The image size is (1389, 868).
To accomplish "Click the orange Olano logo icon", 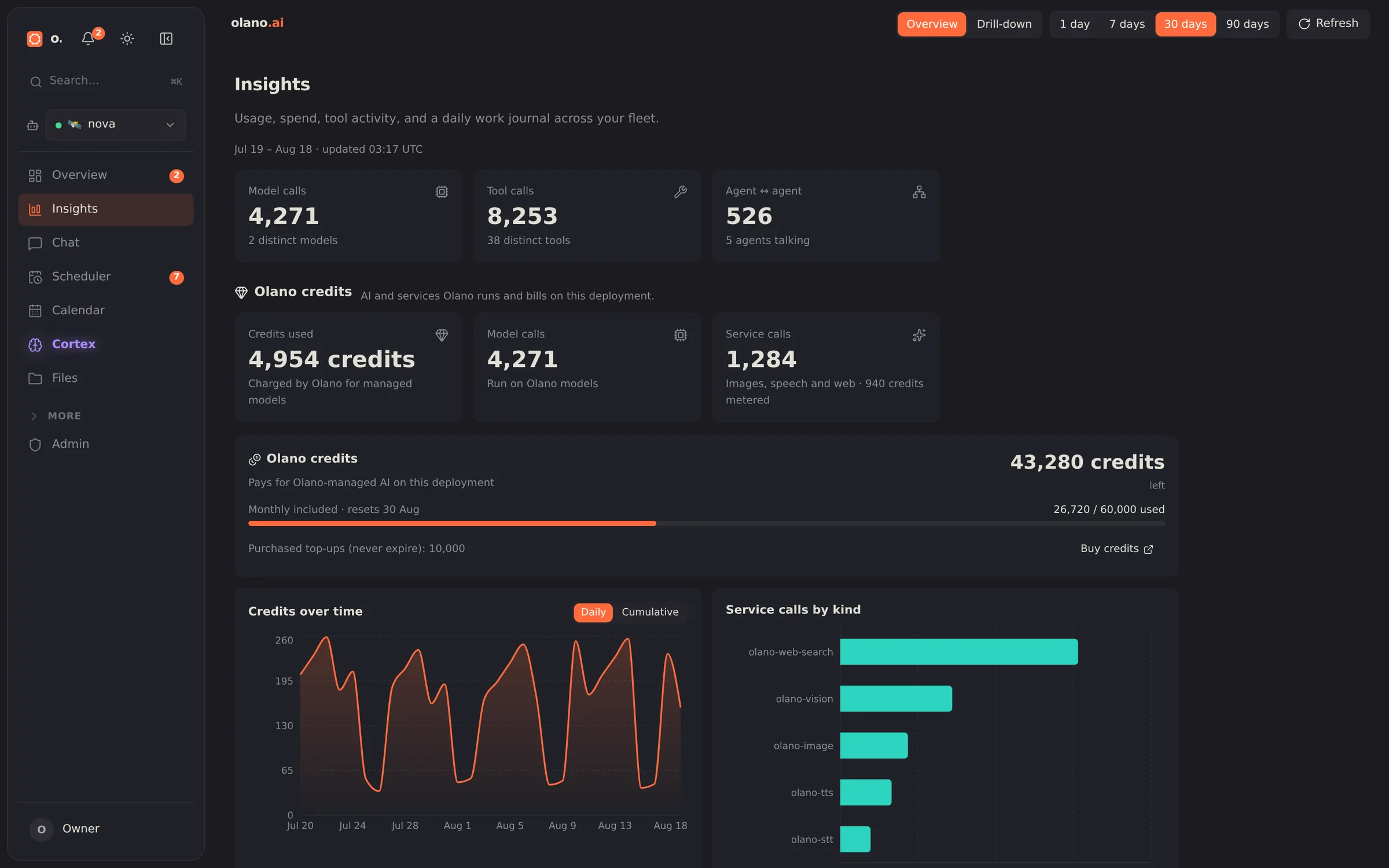I will (x=35, y=39).
